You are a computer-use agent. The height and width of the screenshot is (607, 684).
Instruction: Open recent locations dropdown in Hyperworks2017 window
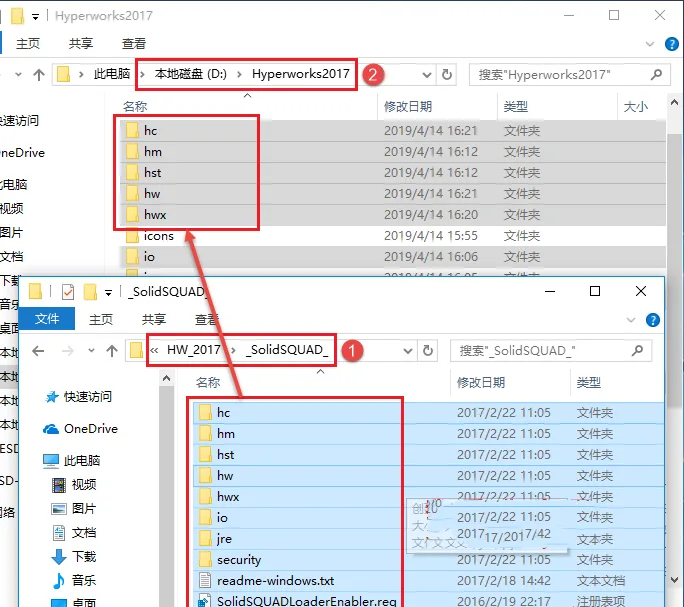coord(18,74)
